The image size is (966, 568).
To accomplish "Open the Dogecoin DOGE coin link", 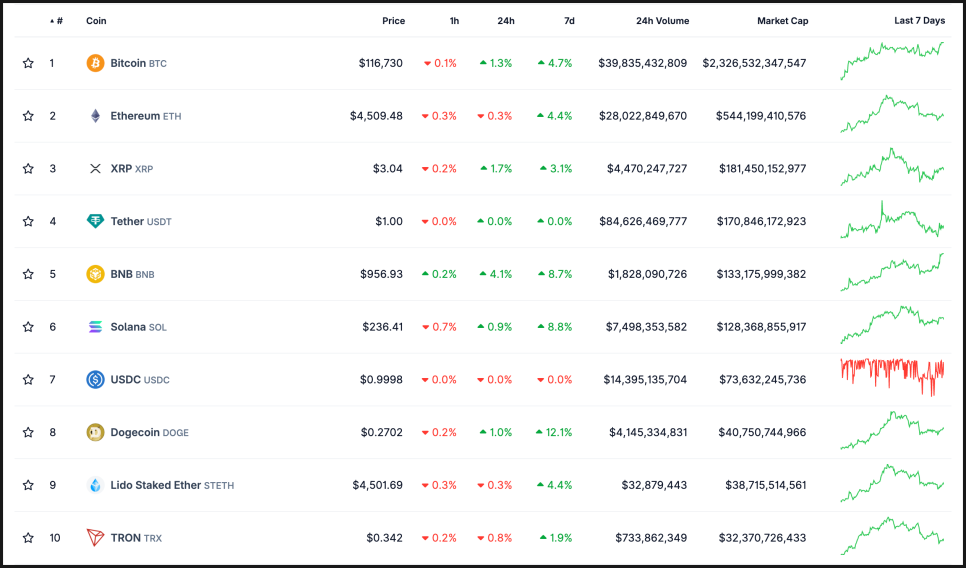I will coord(150,432).
